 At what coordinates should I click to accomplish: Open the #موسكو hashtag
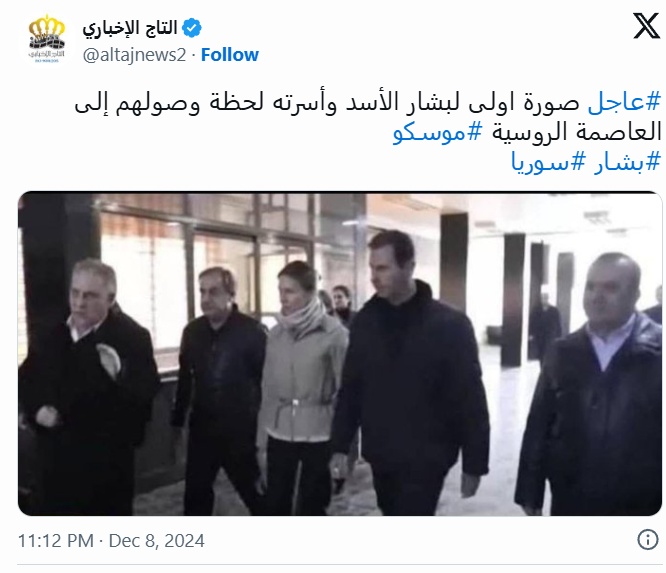tap(437, 133)
